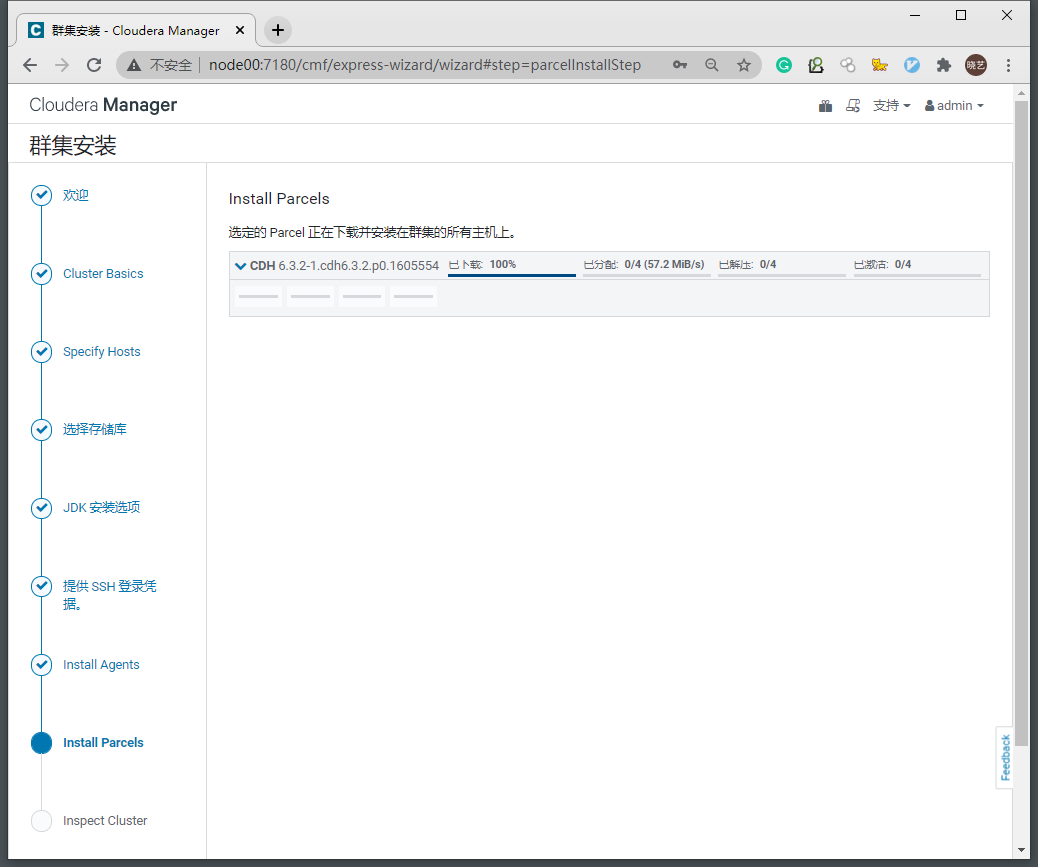Click the not-secure warning triangle icon

click(x=134, y=65)
